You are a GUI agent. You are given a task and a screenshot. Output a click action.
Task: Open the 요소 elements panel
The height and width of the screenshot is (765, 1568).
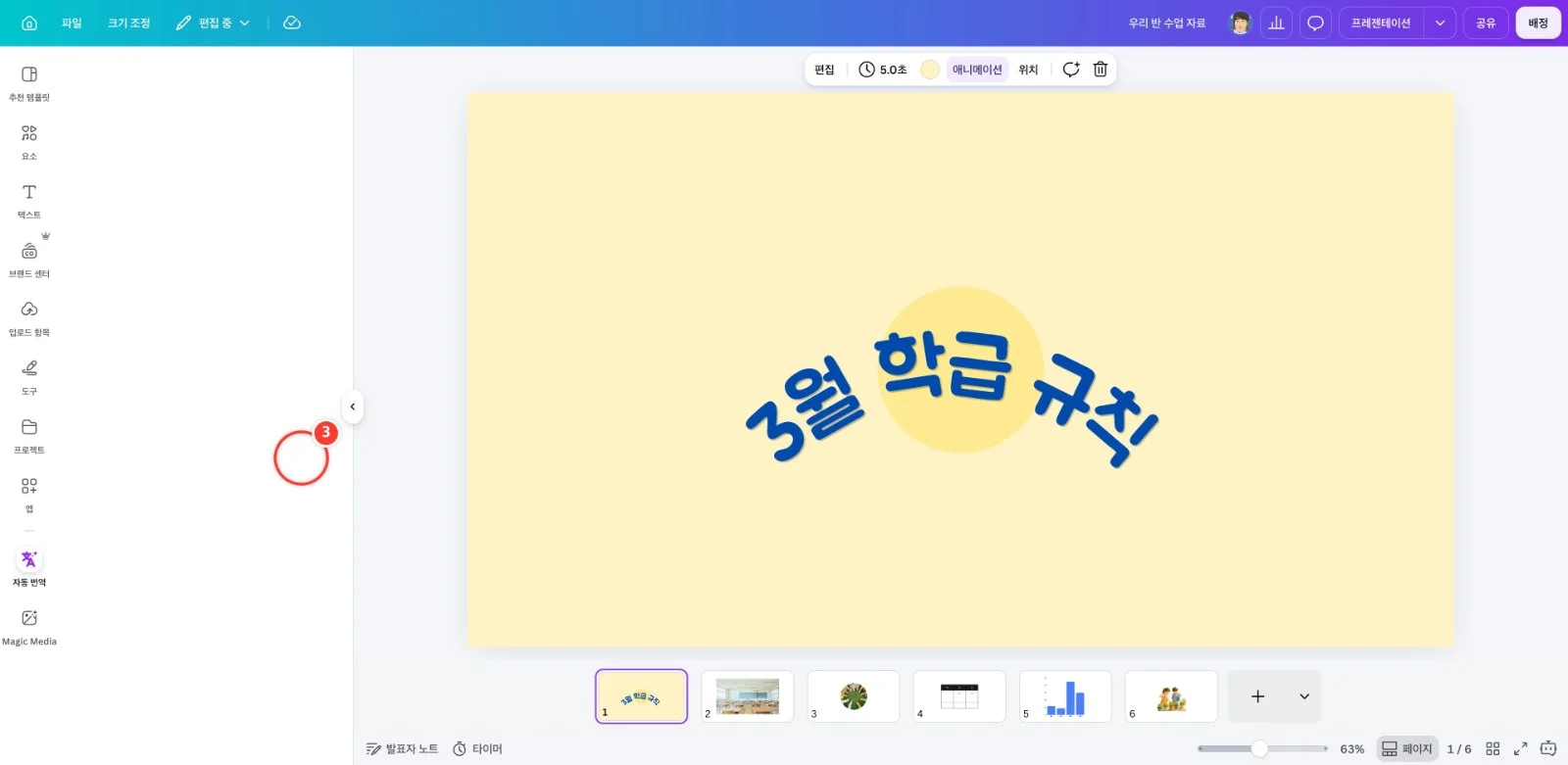29,142
